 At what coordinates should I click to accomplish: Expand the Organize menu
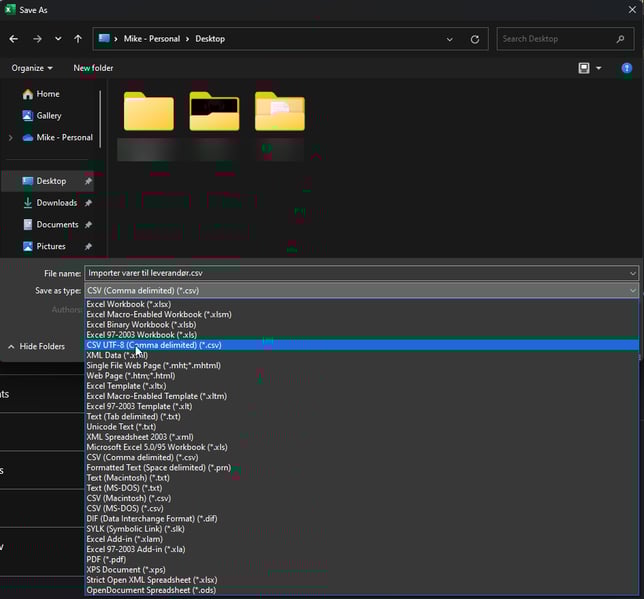(x=32, y=68)
